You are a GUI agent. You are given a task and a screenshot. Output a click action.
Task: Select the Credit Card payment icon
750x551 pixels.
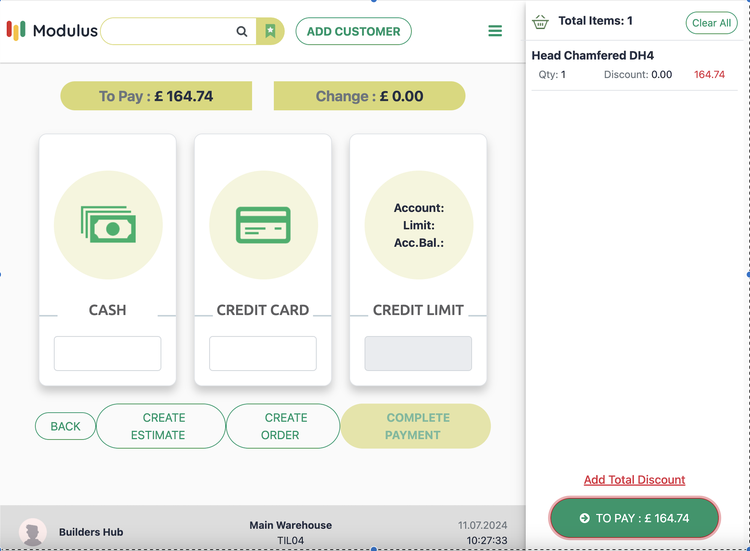tap(263, 225)
